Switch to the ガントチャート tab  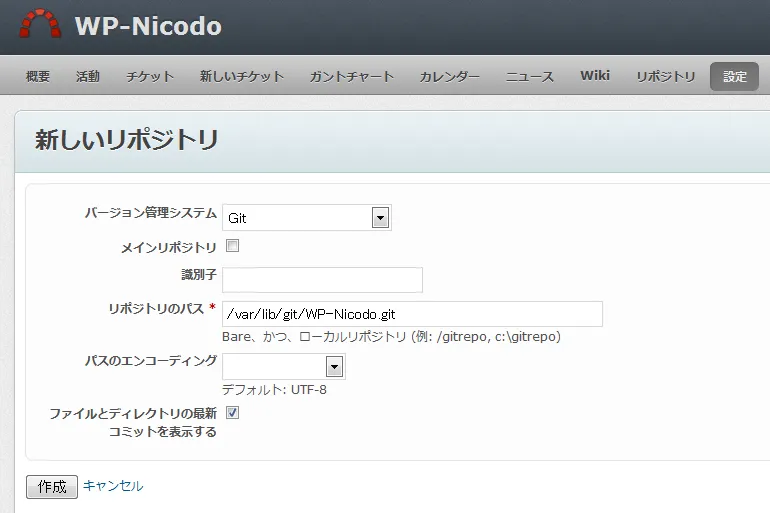(x=352, y=77)
